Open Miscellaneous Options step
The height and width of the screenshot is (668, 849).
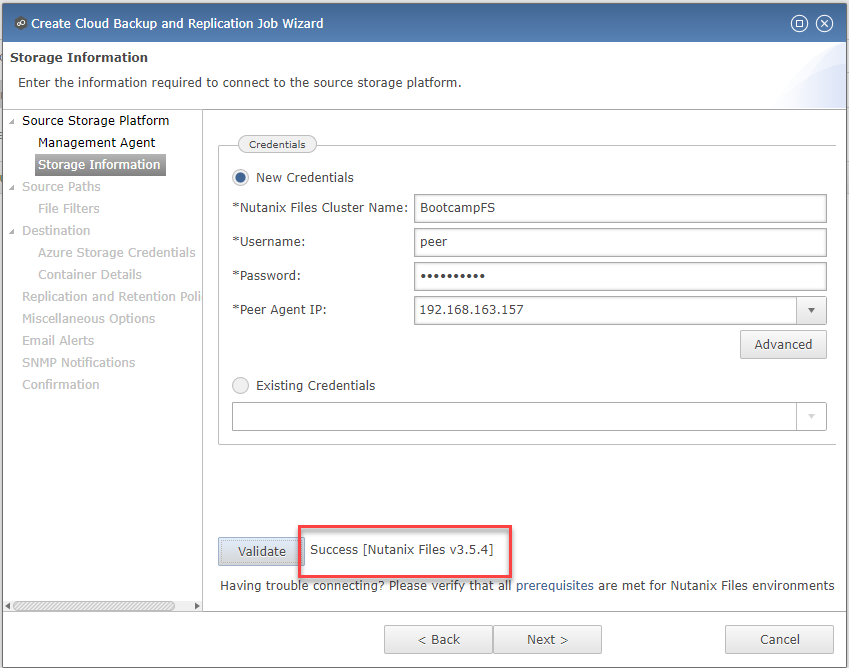pos(89,318)
